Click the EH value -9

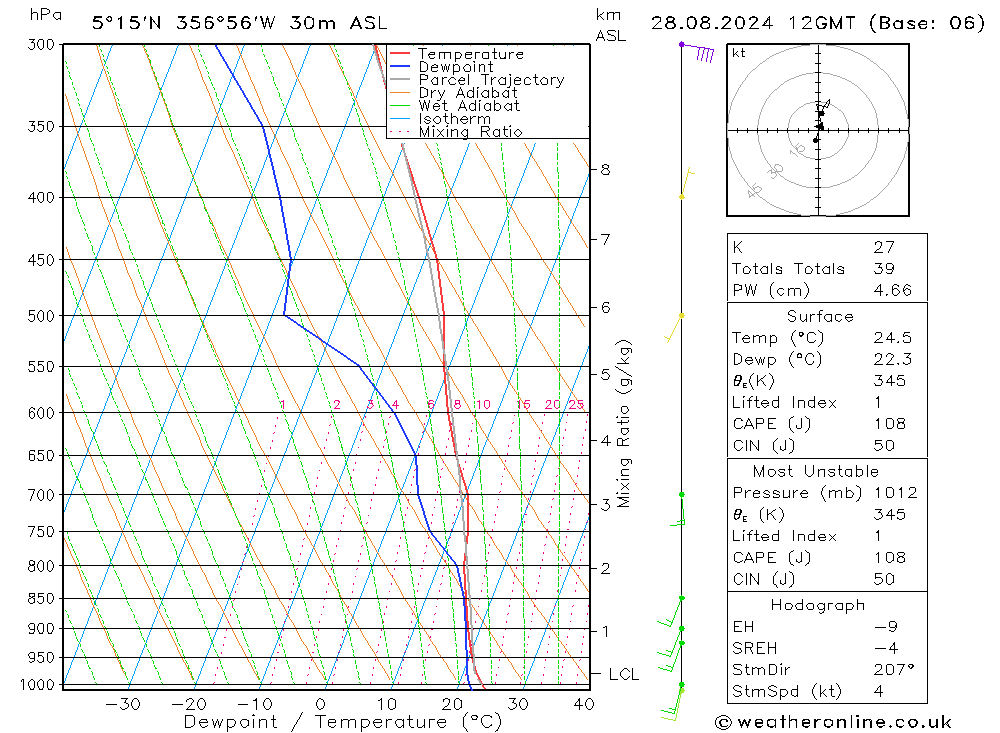[886, 626]
